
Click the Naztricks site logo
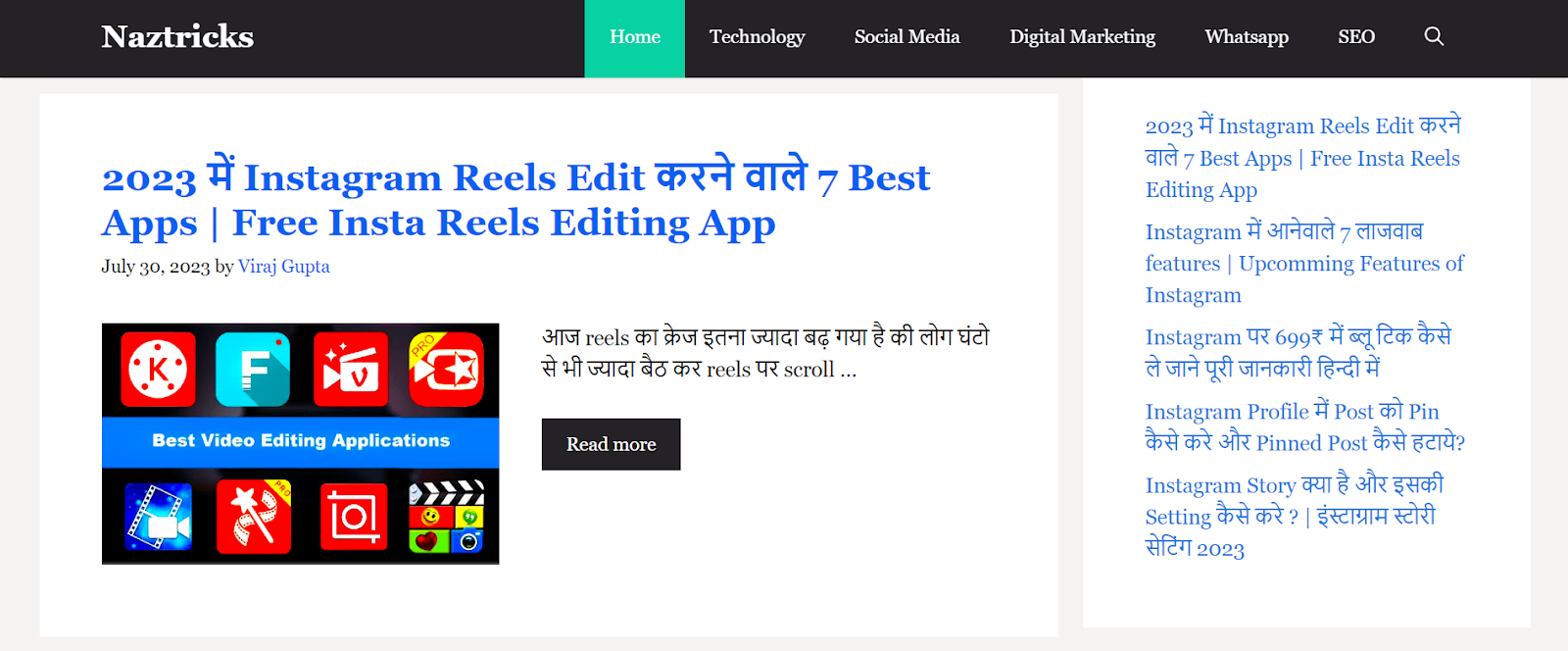[177, 36]
